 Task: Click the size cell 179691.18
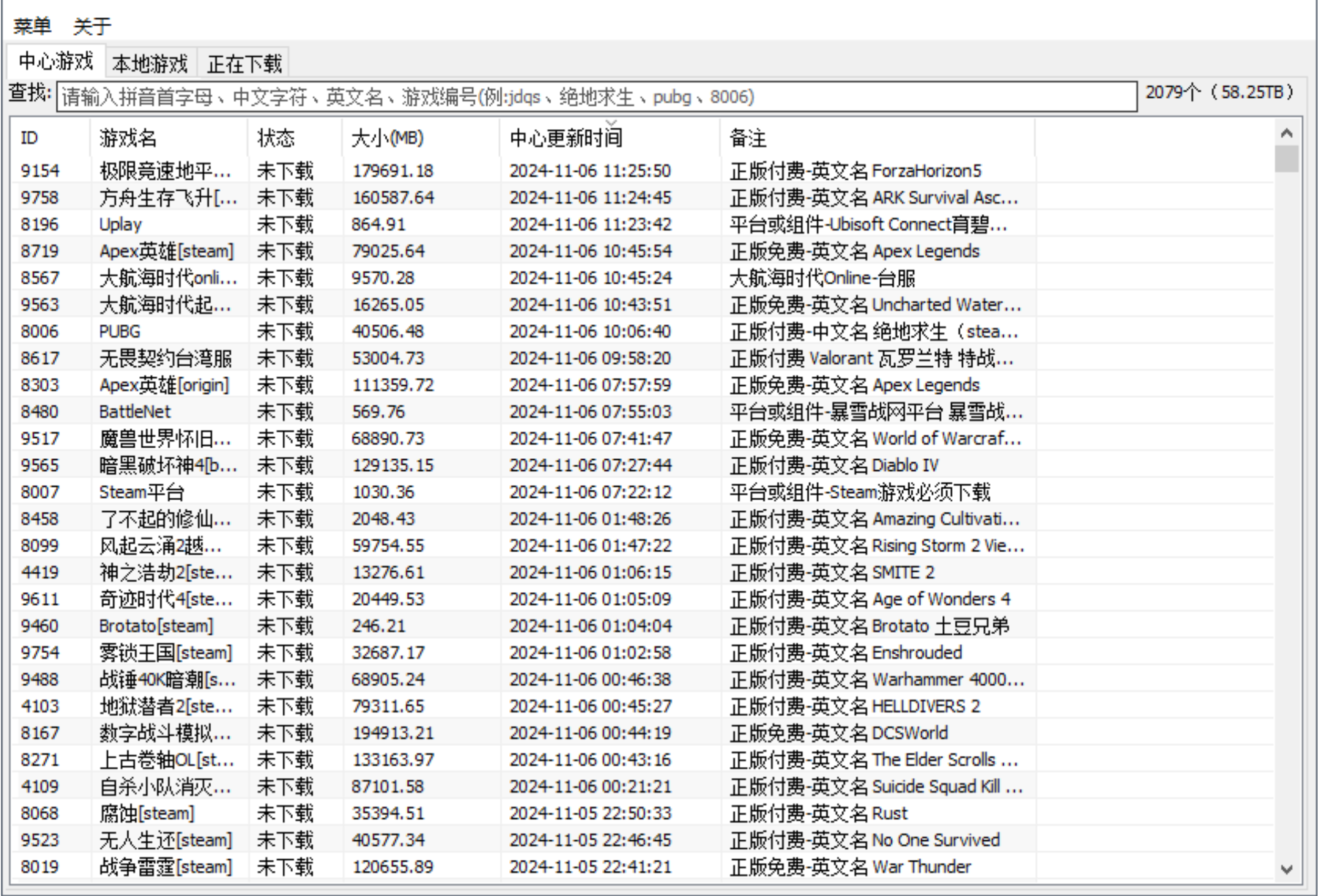pyautogui.click(x=393, y=171)
